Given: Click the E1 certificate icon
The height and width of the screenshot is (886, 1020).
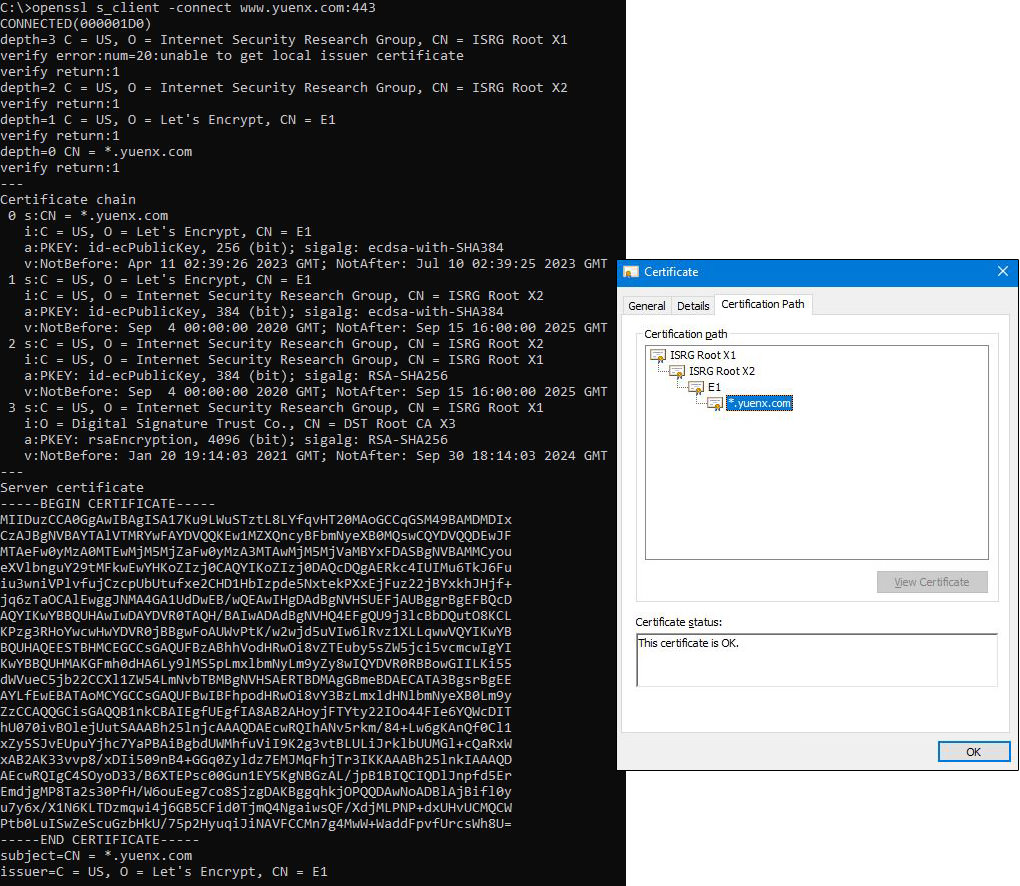Looking at the screenshot, I should coord(696,387).
